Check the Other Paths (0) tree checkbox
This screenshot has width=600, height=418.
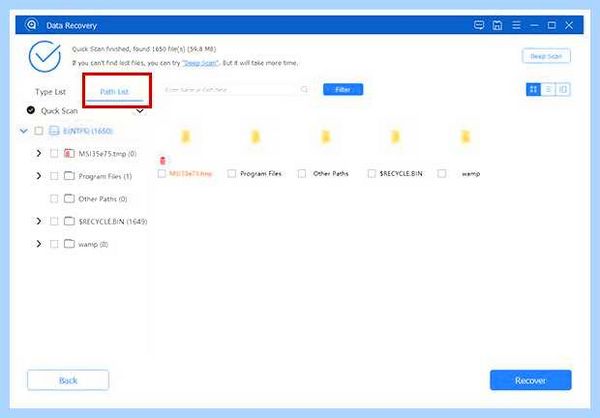[x=54, y=199]
